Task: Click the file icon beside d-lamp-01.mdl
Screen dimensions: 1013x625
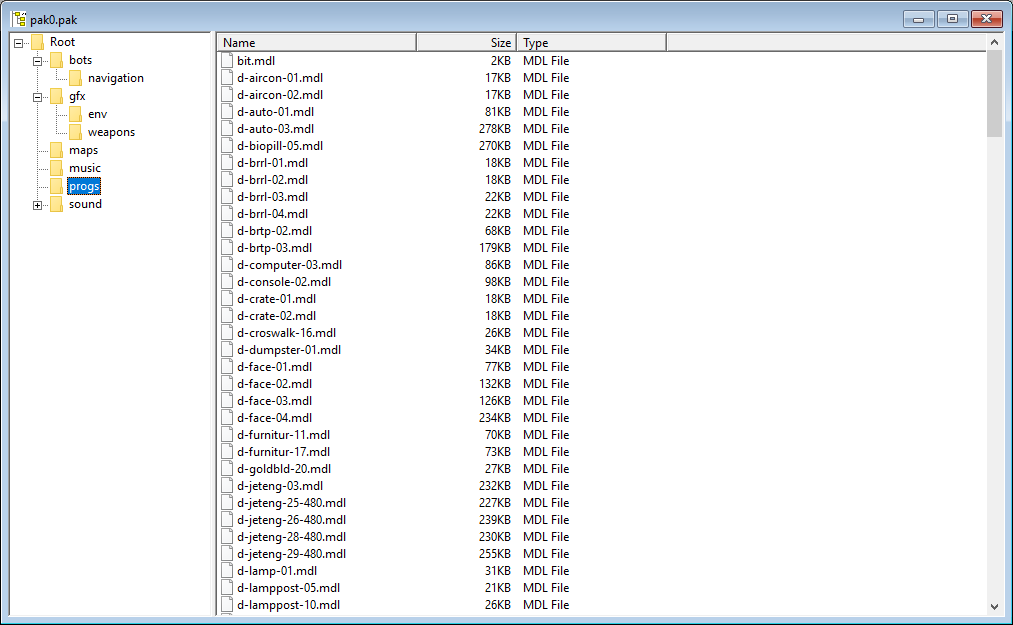Action: click(227, 571)
